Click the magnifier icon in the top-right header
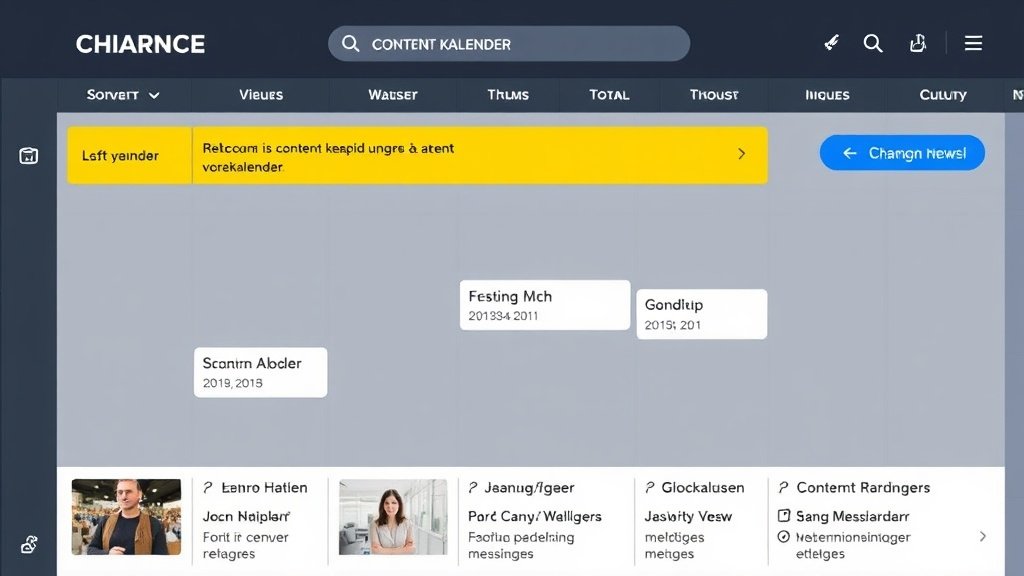Image resolution: width=1024 pixels, height=576 pixels. click(873, 43)
